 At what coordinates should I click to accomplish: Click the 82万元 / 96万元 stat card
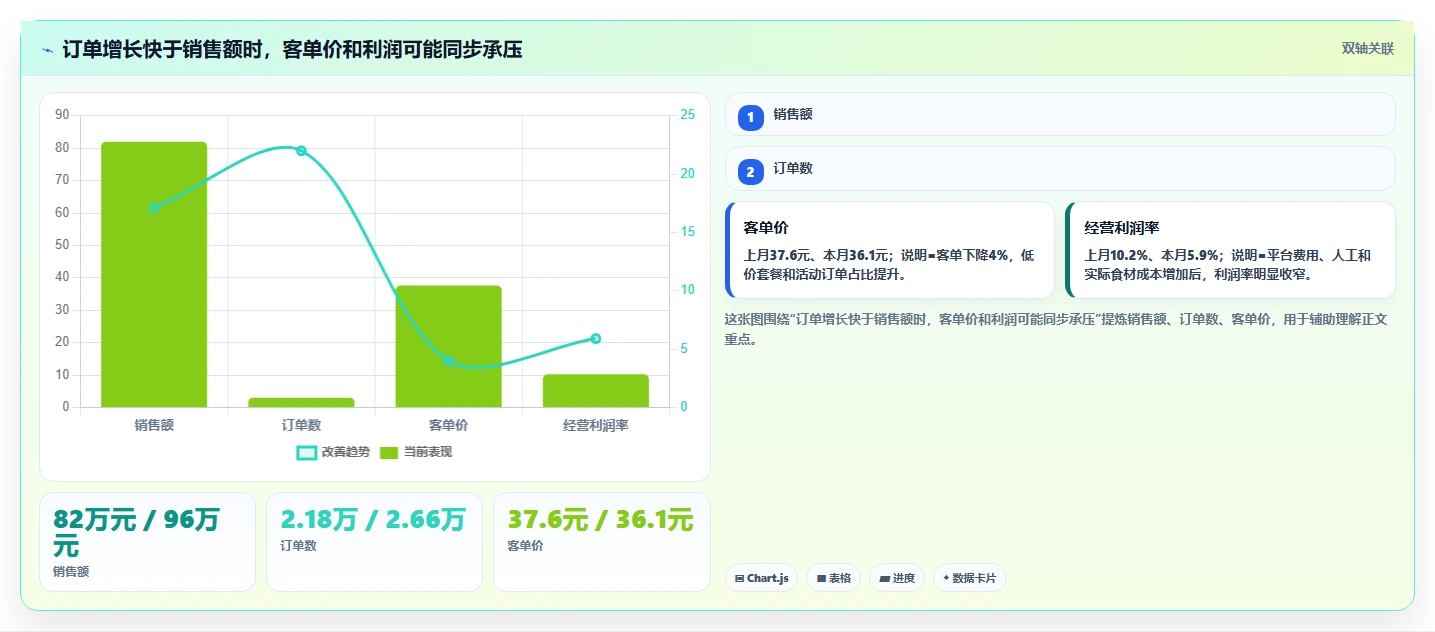tap(147, 542)
